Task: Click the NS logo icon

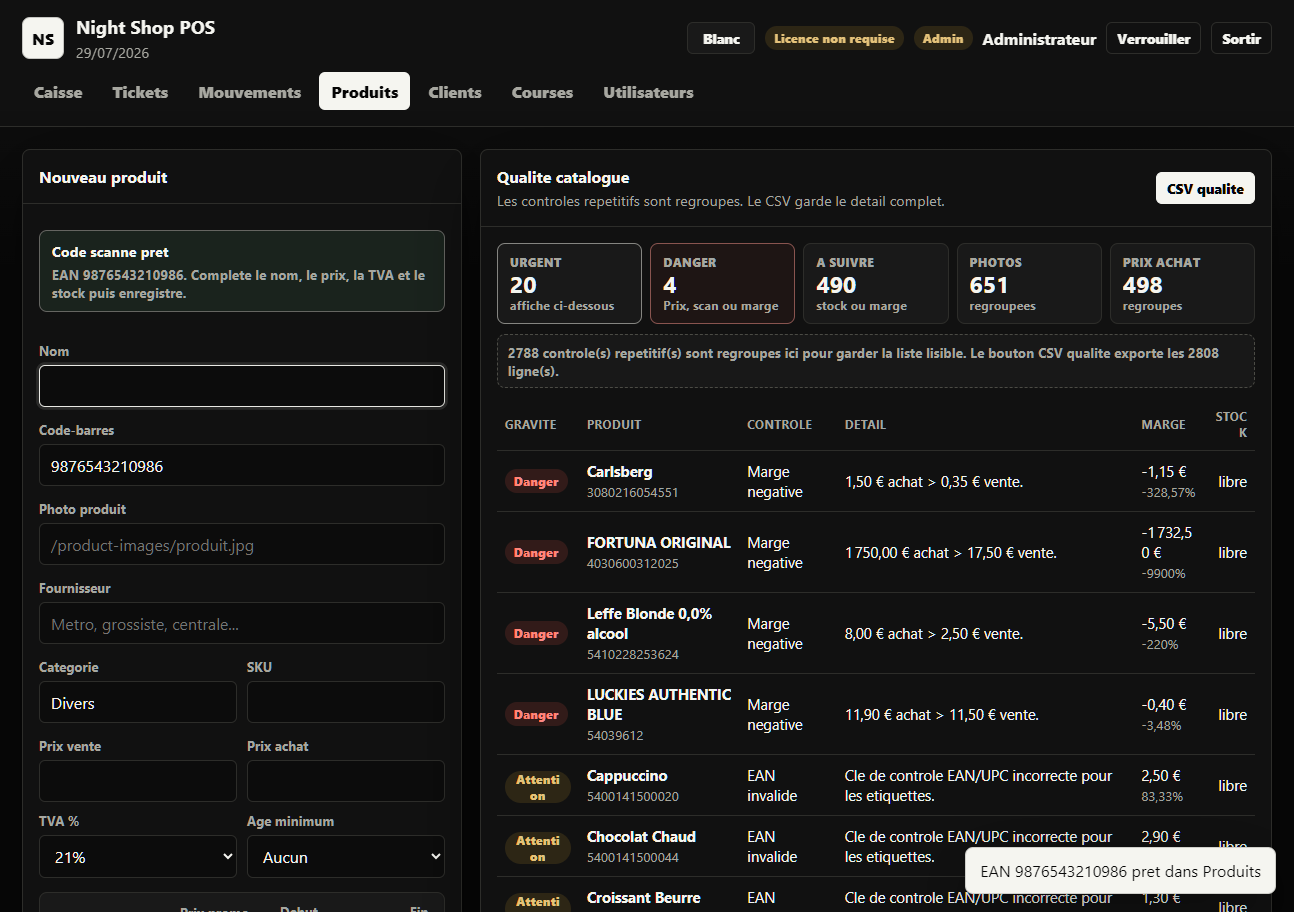Action: (x=43, y=39)
